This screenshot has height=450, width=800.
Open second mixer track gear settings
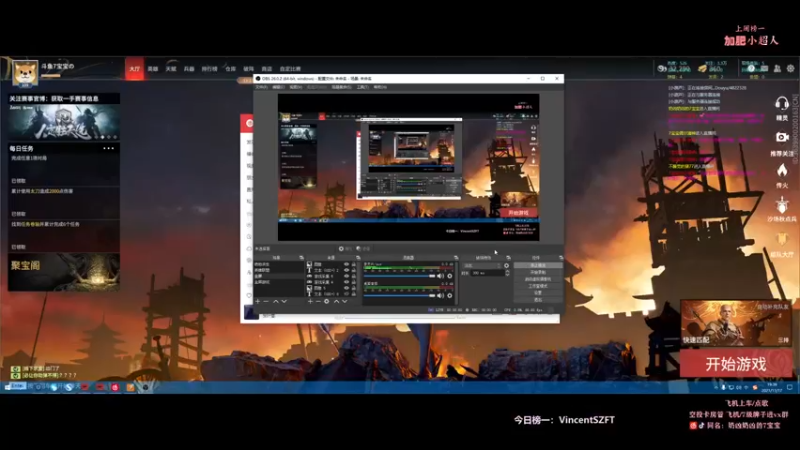coord(450,295)
